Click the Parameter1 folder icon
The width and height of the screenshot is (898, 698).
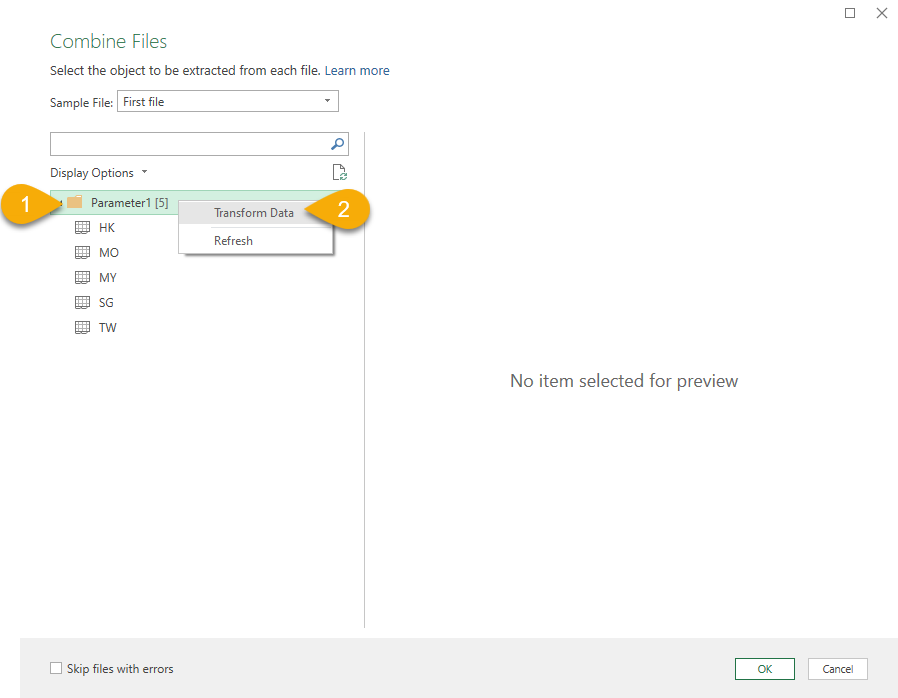coord(74,203)
